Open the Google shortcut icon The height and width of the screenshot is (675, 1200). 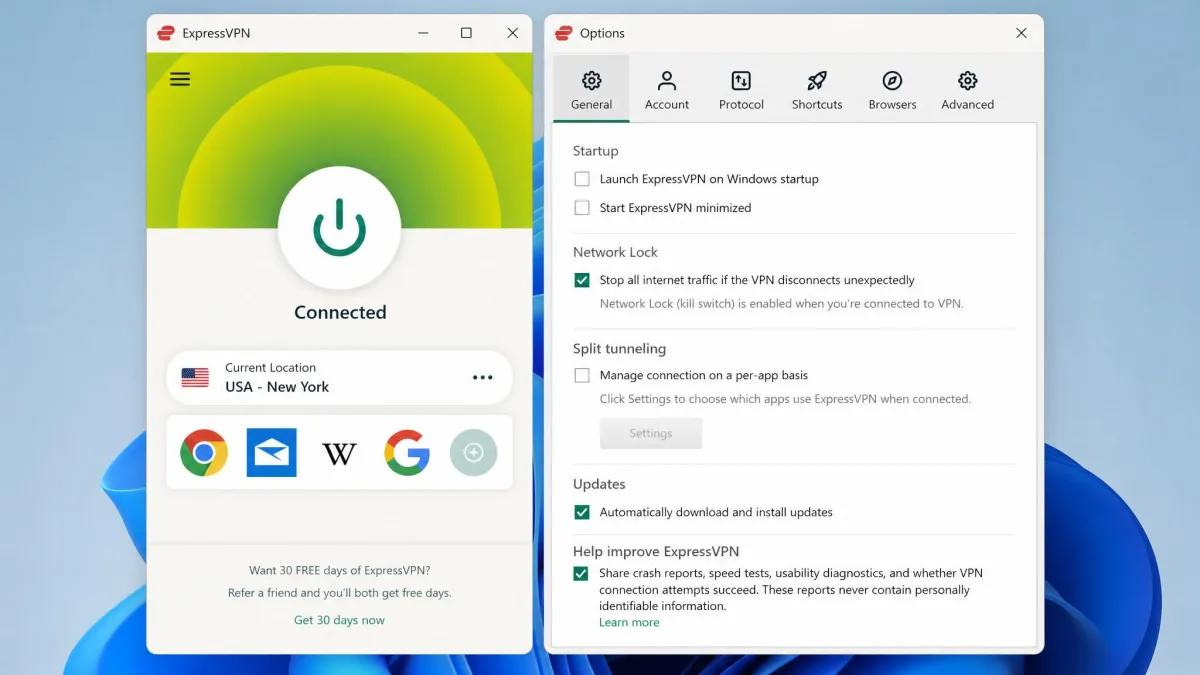coord(407,453)
